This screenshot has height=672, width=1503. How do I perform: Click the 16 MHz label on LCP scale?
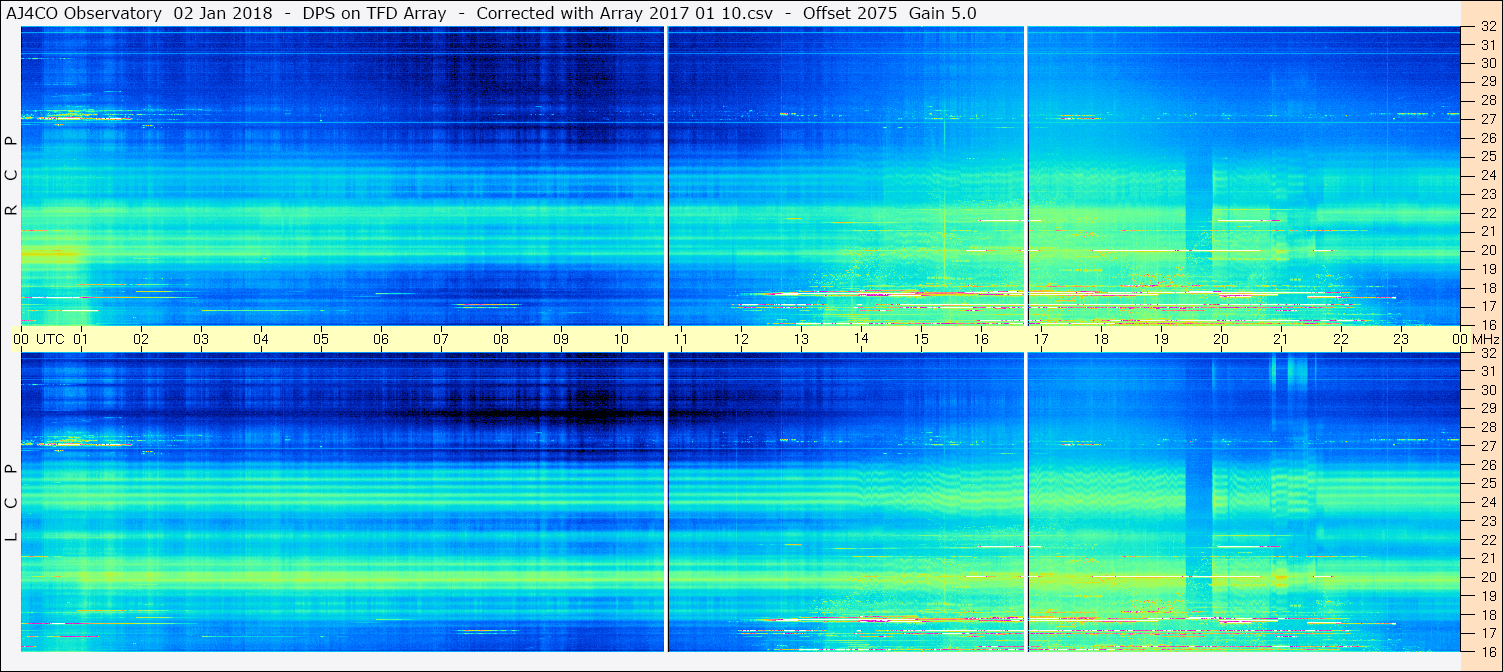[x=1488, y=651]
